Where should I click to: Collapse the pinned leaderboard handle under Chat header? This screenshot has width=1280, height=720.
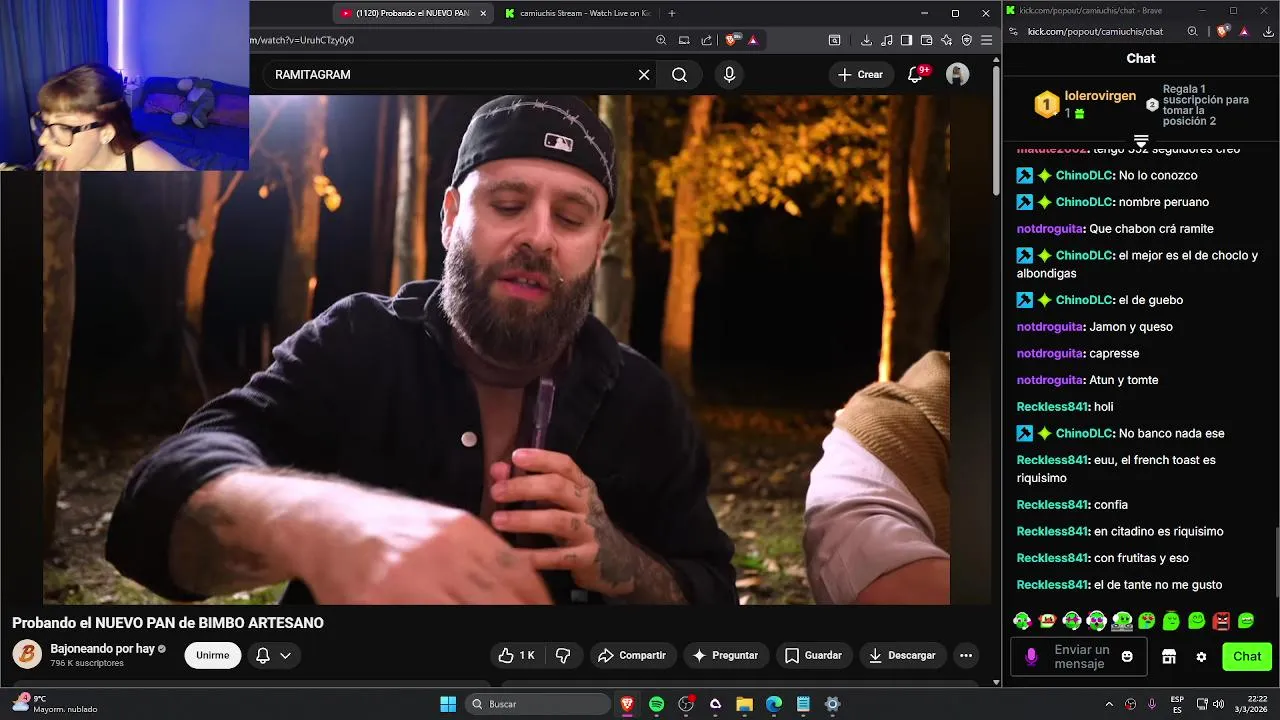click(x=1141, y=141)
